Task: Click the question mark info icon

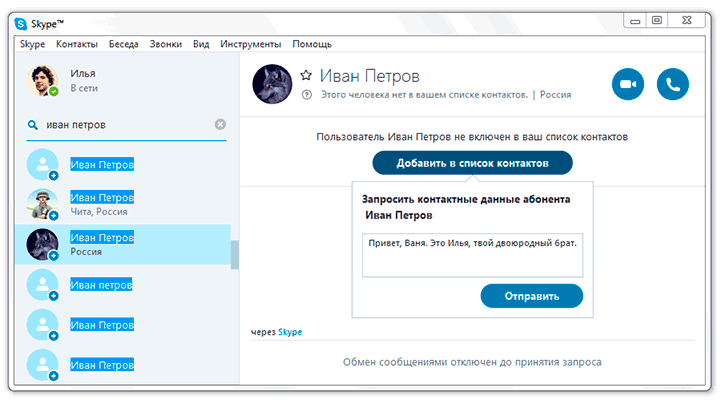Action: [307, 95]
